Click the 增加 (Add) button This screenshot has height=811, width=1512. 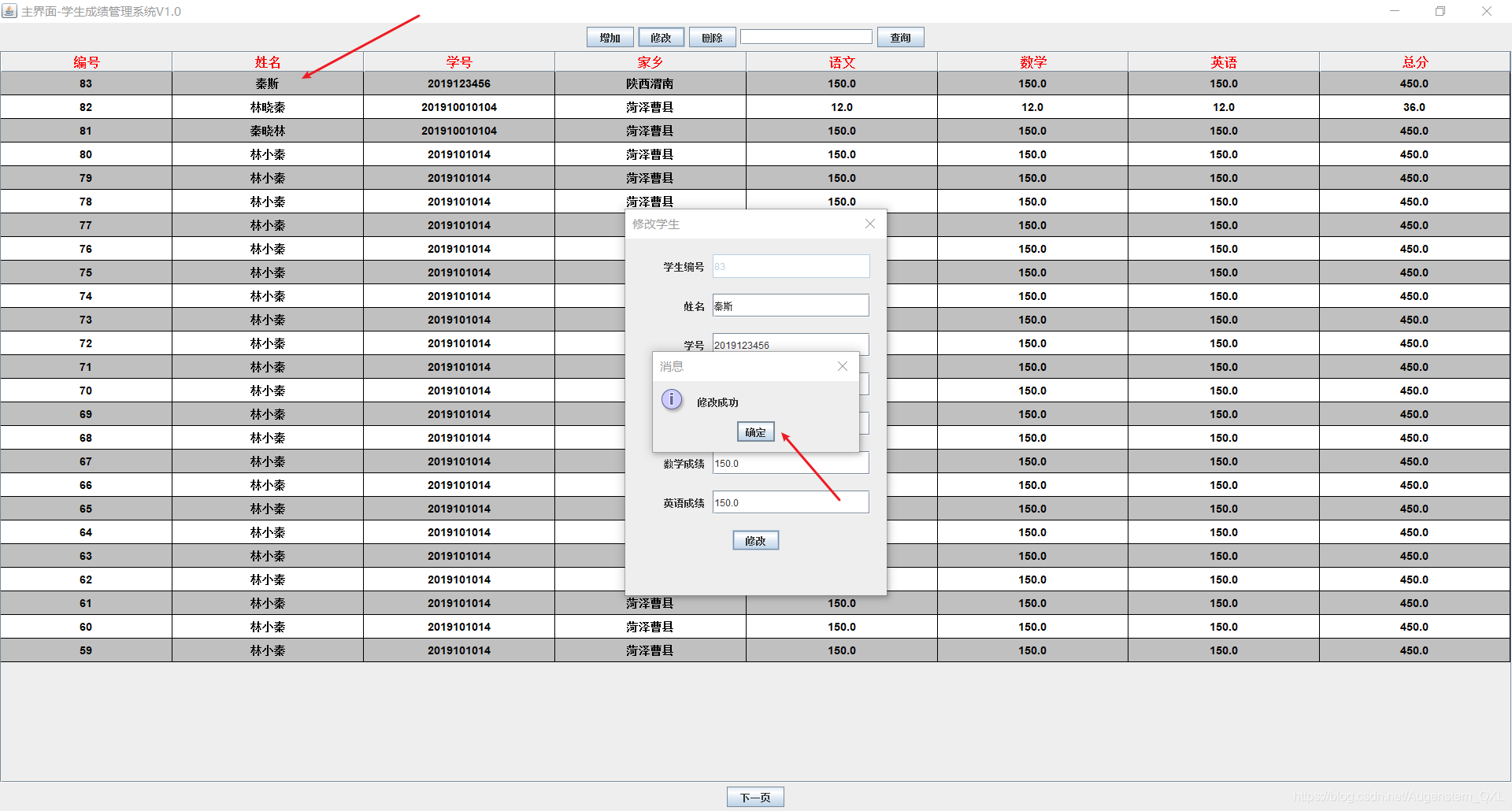[x=610, y=37]
